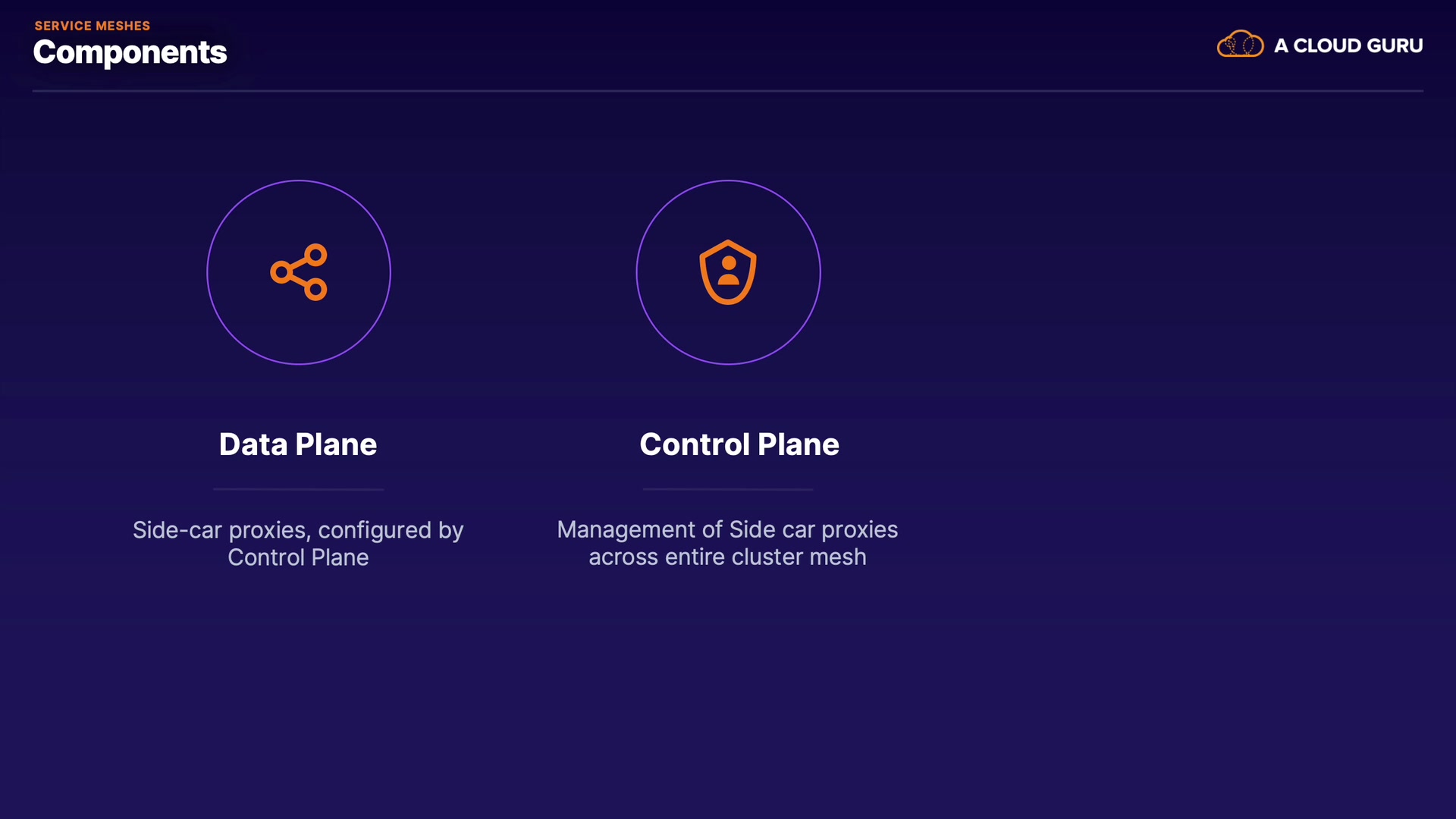Screen dimensions: 1456x819
Task: Click the "Management of Side car proxies" line
Action: pyautogui.click(x=727, y=529)
